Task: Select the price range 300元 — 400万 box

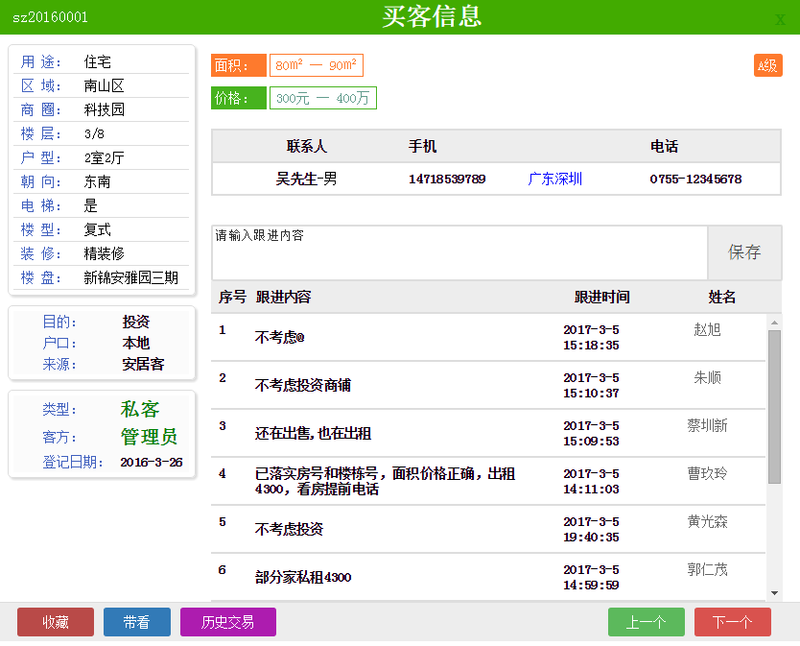Action: 323,98
